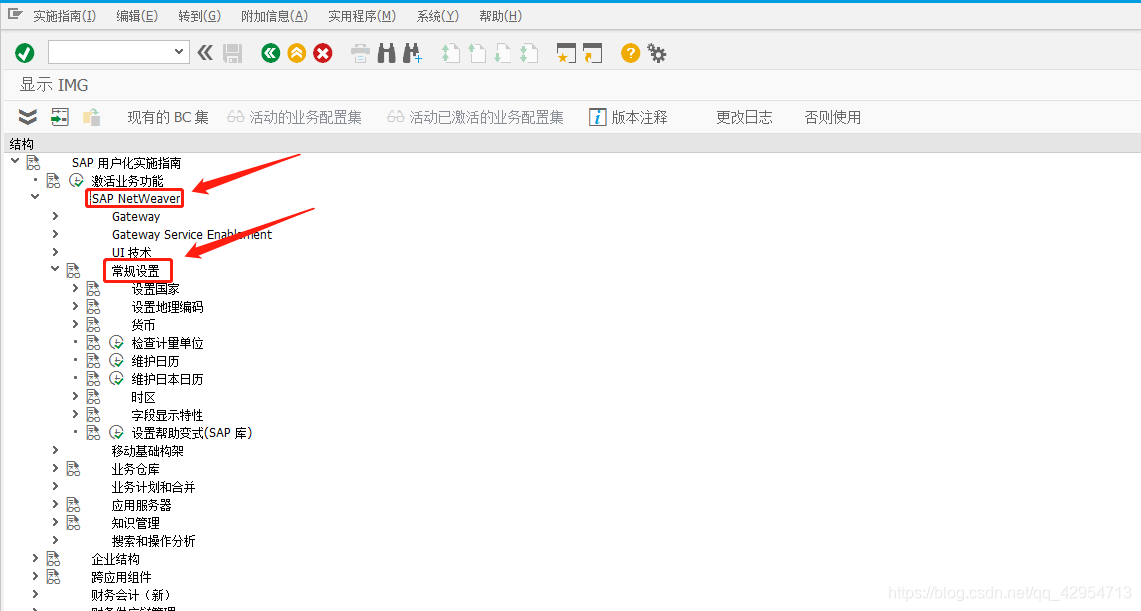This screenshot has width=1141, height=611.
Task: Click the 否则使用 button
Action: click(832, 117)
